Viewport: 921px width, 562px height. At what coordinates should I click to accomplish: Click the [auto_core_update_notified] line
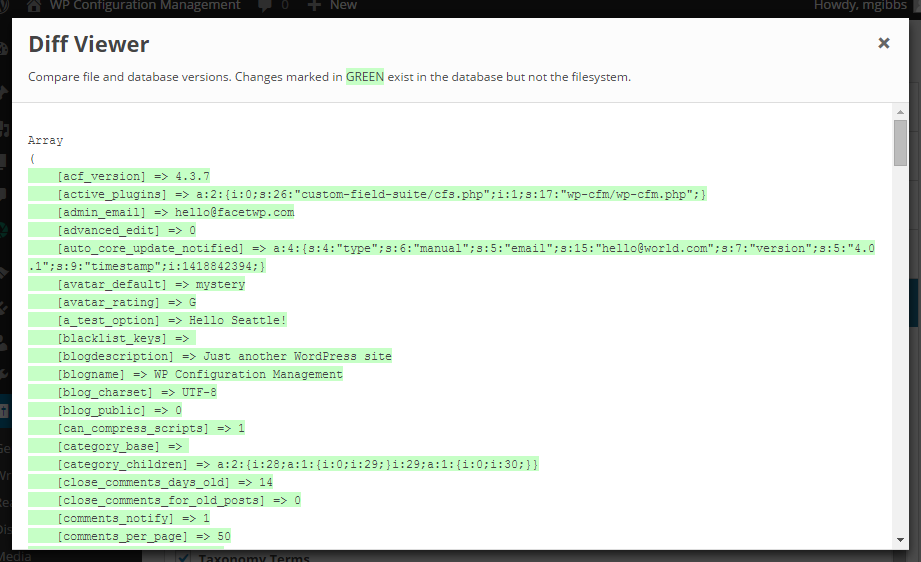click(452, 257)
